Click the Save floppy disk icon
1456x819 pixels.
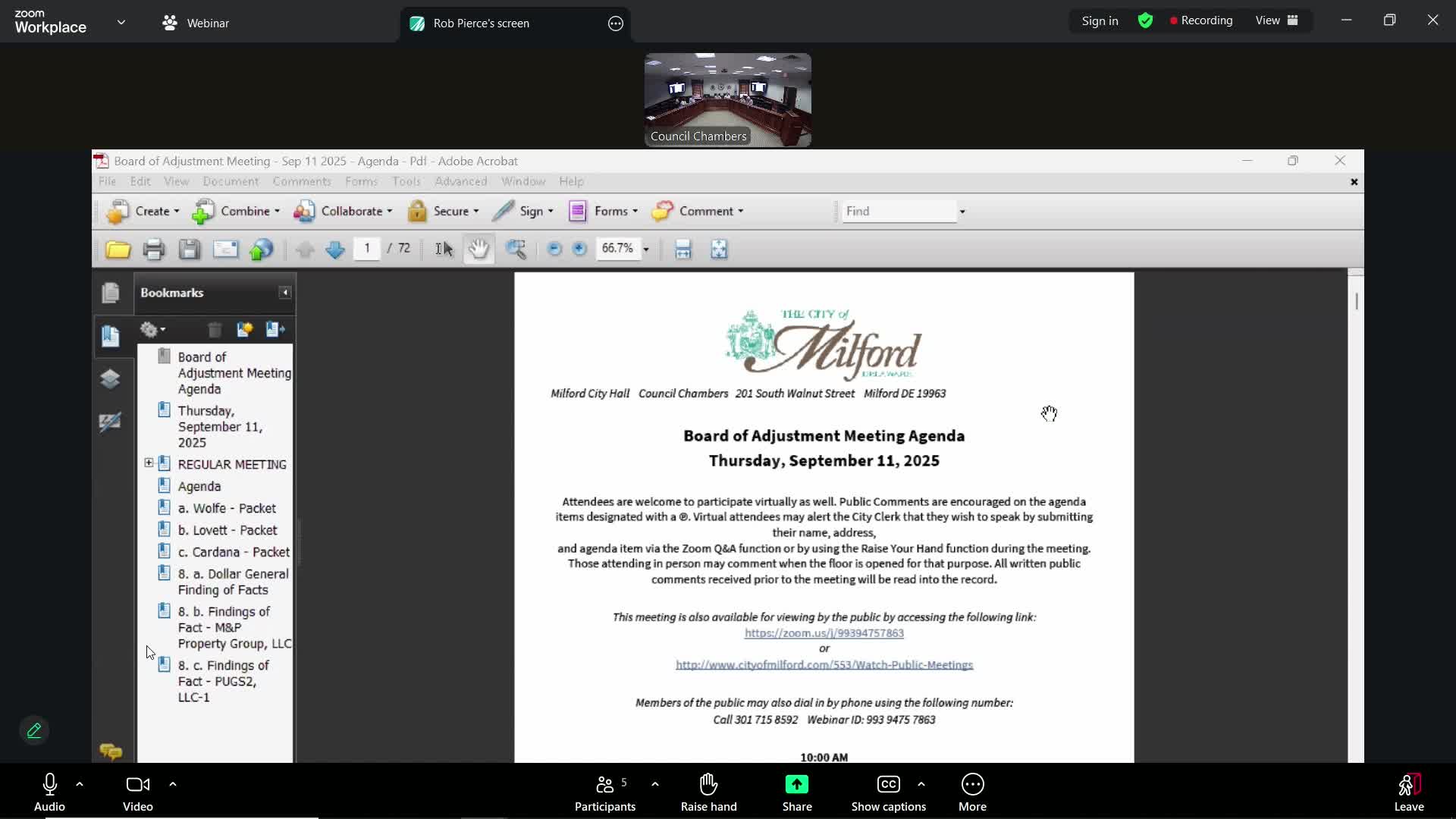click(190, 249)
